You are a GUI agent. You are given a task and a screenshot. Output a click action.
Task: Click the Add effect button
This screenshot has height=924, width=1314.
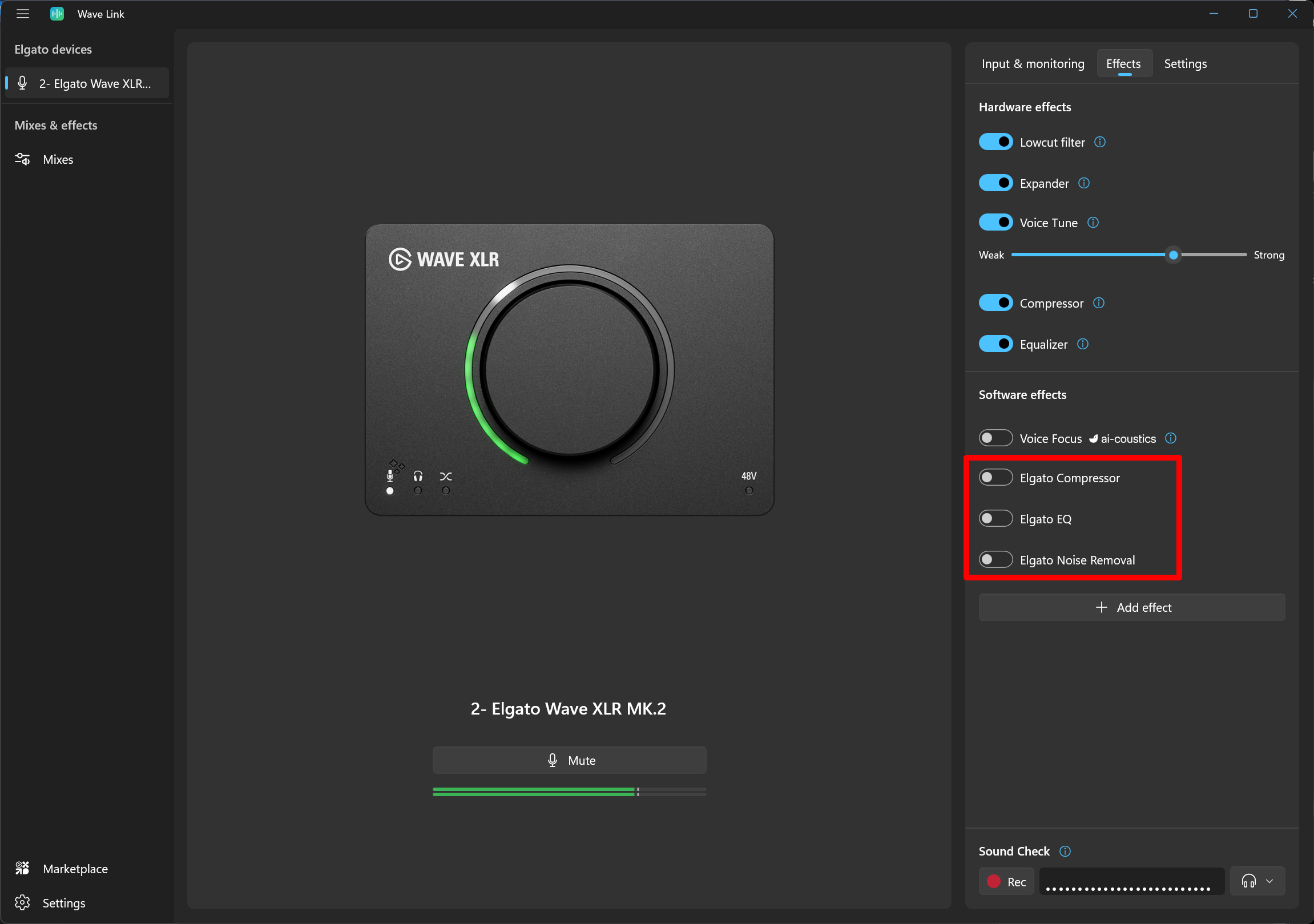pos(1131,607)
